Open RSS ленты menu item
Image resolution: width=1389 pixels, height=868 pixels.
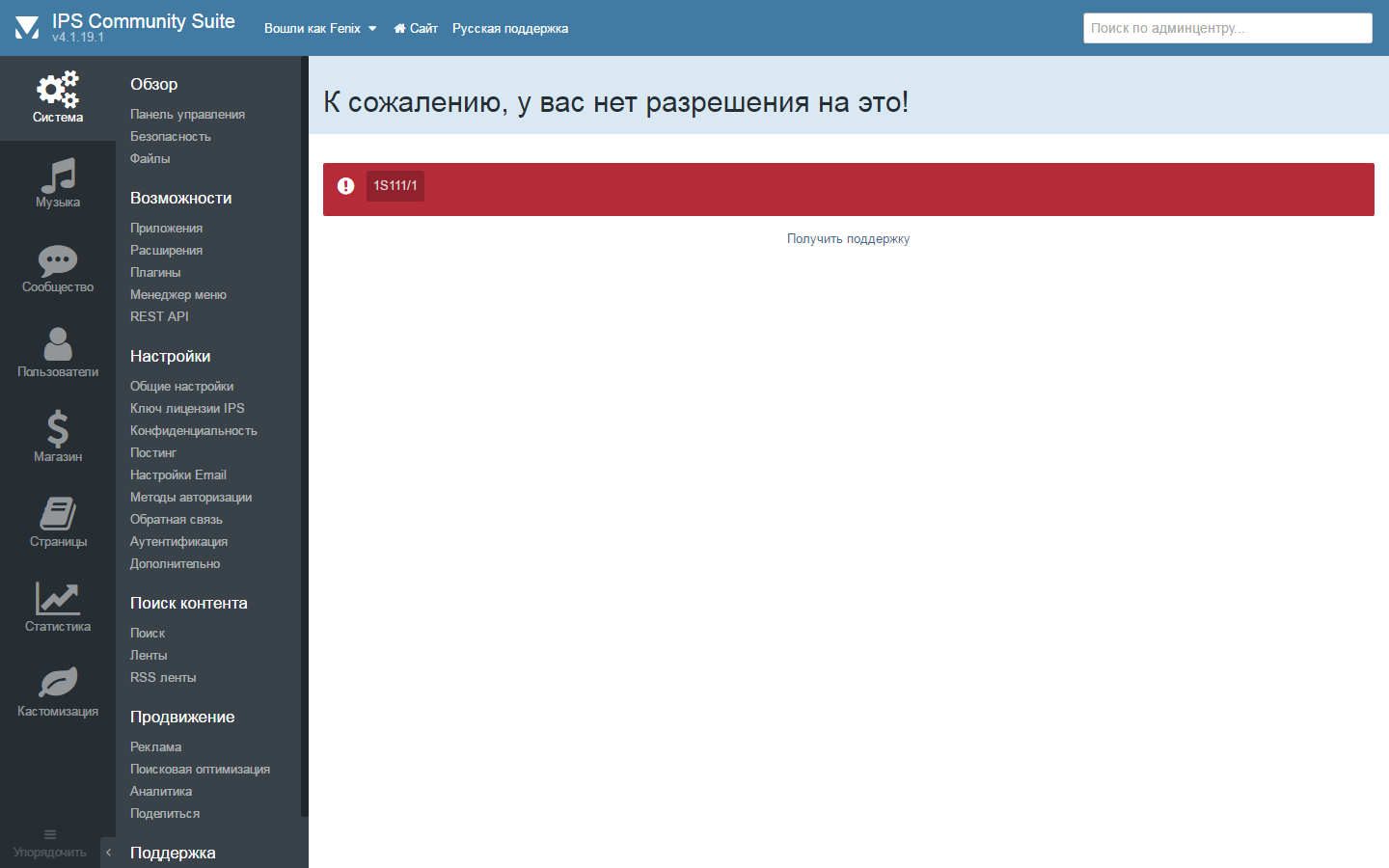point(163,677)
